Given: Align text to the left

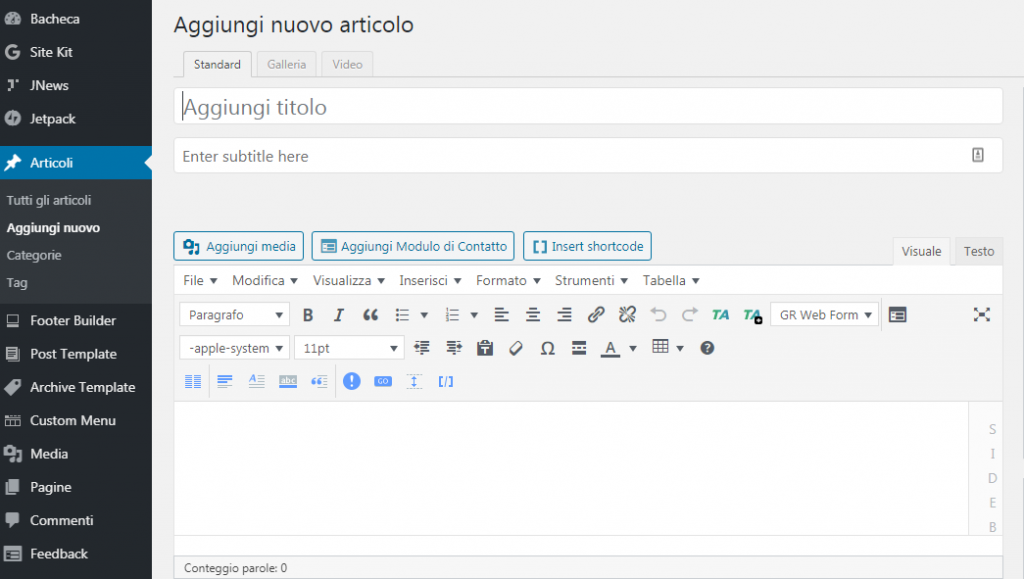Looking at the screenshot, I should pos(502,315).
